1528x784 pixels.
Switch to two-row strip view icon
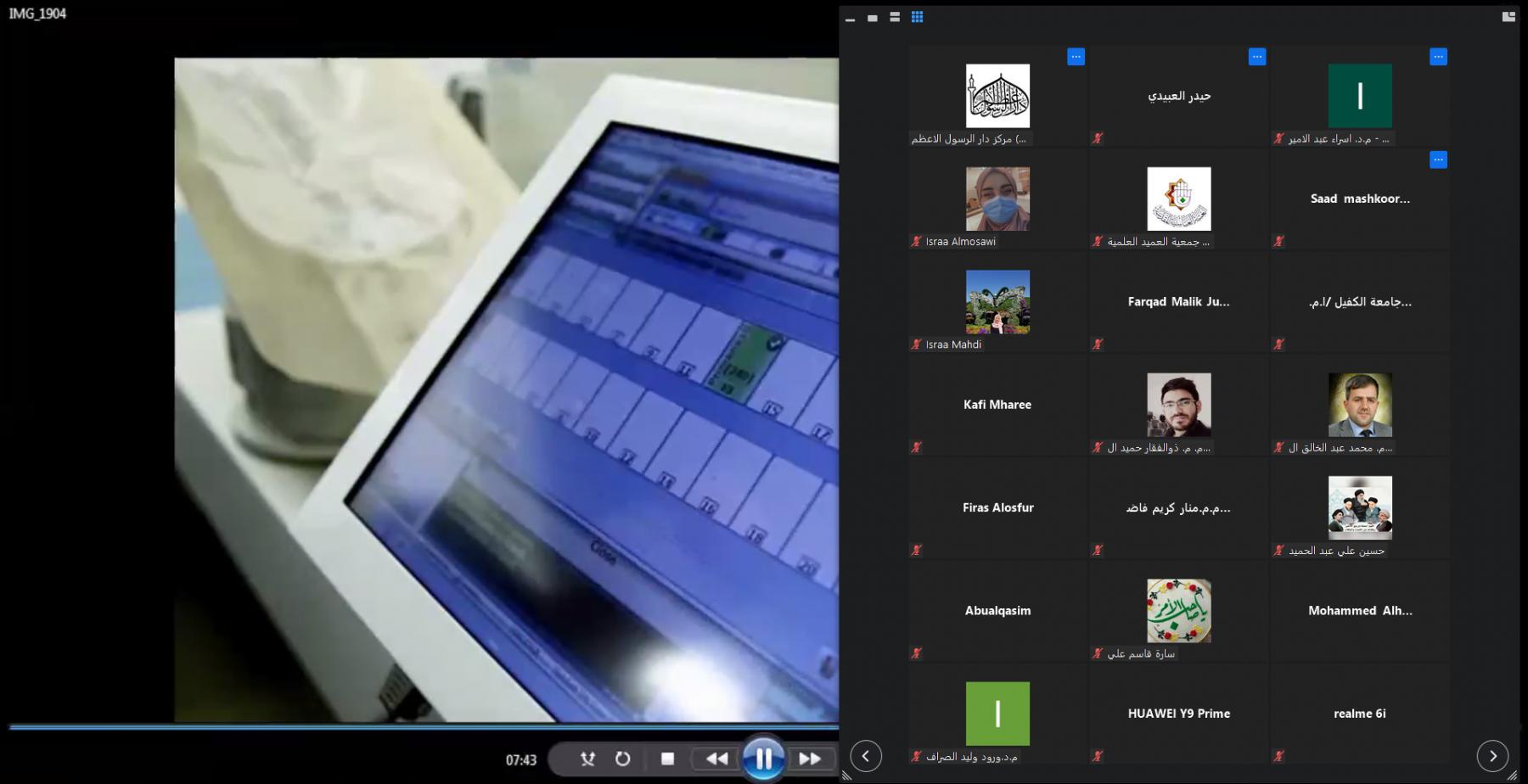click(x=895, y=17)
